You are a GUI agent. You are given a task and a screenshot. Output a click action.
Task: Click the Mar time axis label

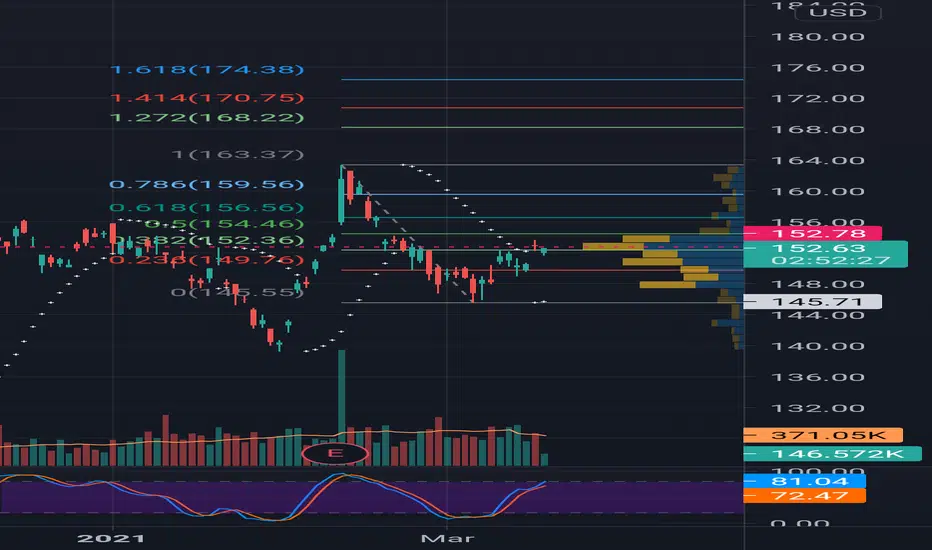tap(447, 539)
